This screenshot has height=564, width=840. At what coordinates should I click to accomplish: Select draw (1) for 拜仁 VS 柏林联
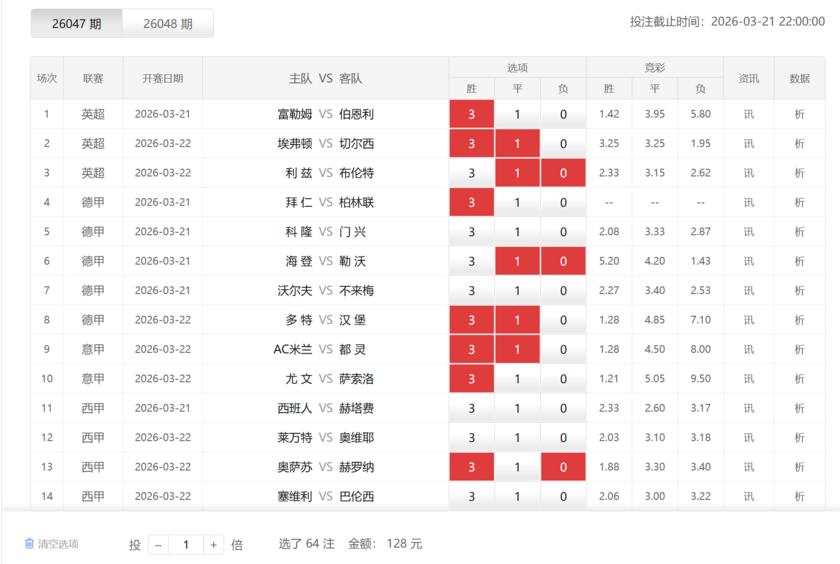[x=517, y=202]
